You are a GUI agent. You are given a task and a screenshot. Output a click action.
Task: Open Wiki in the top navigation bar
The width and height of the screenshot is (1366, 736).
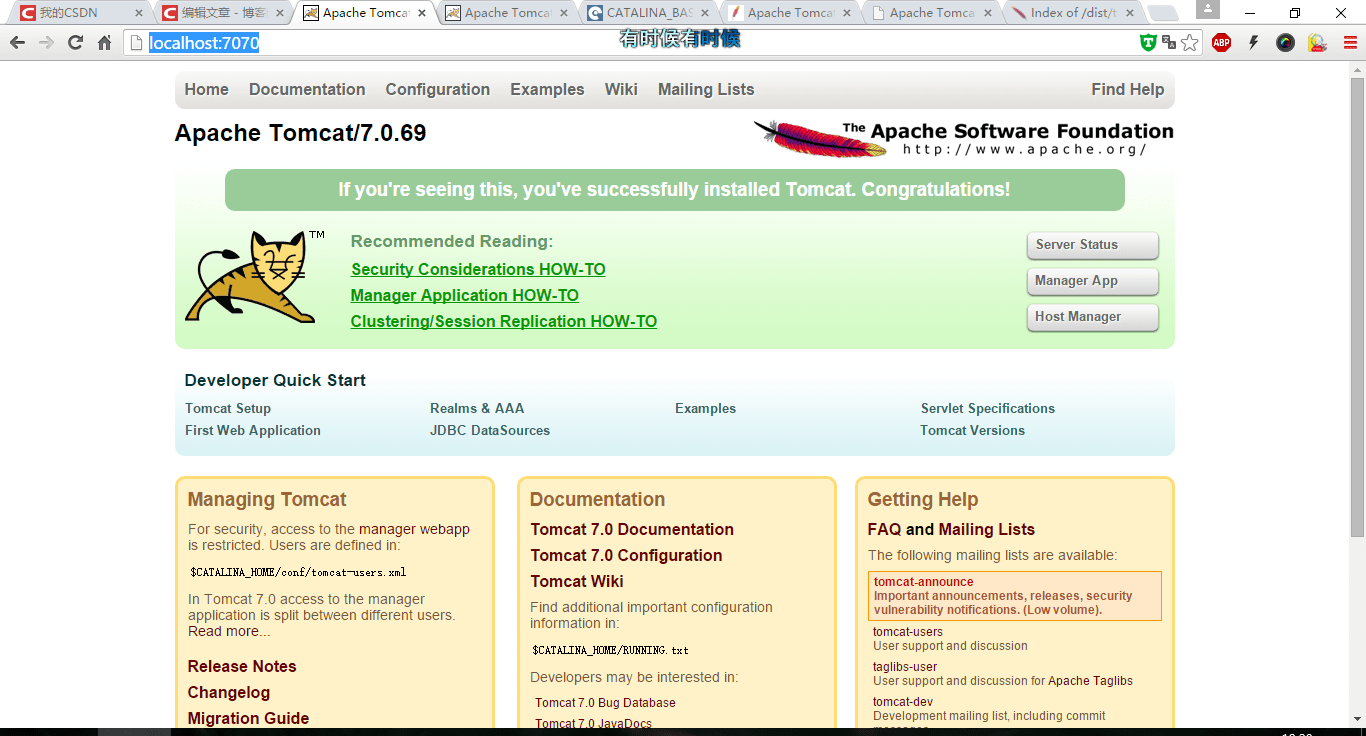pos(621,89)
